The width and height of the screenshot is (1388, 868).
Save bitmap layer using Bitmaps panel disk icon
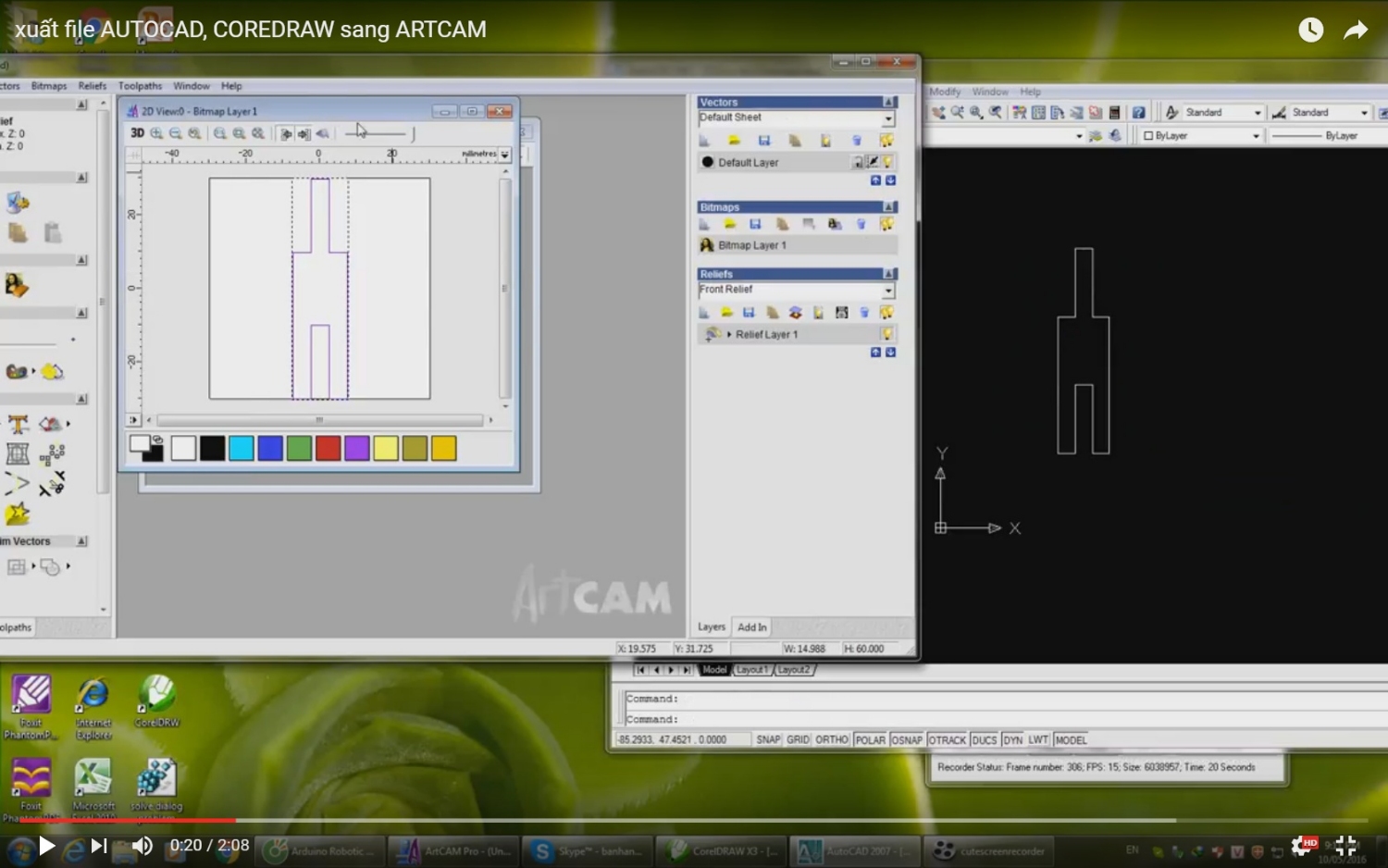(x=755, y=224)
